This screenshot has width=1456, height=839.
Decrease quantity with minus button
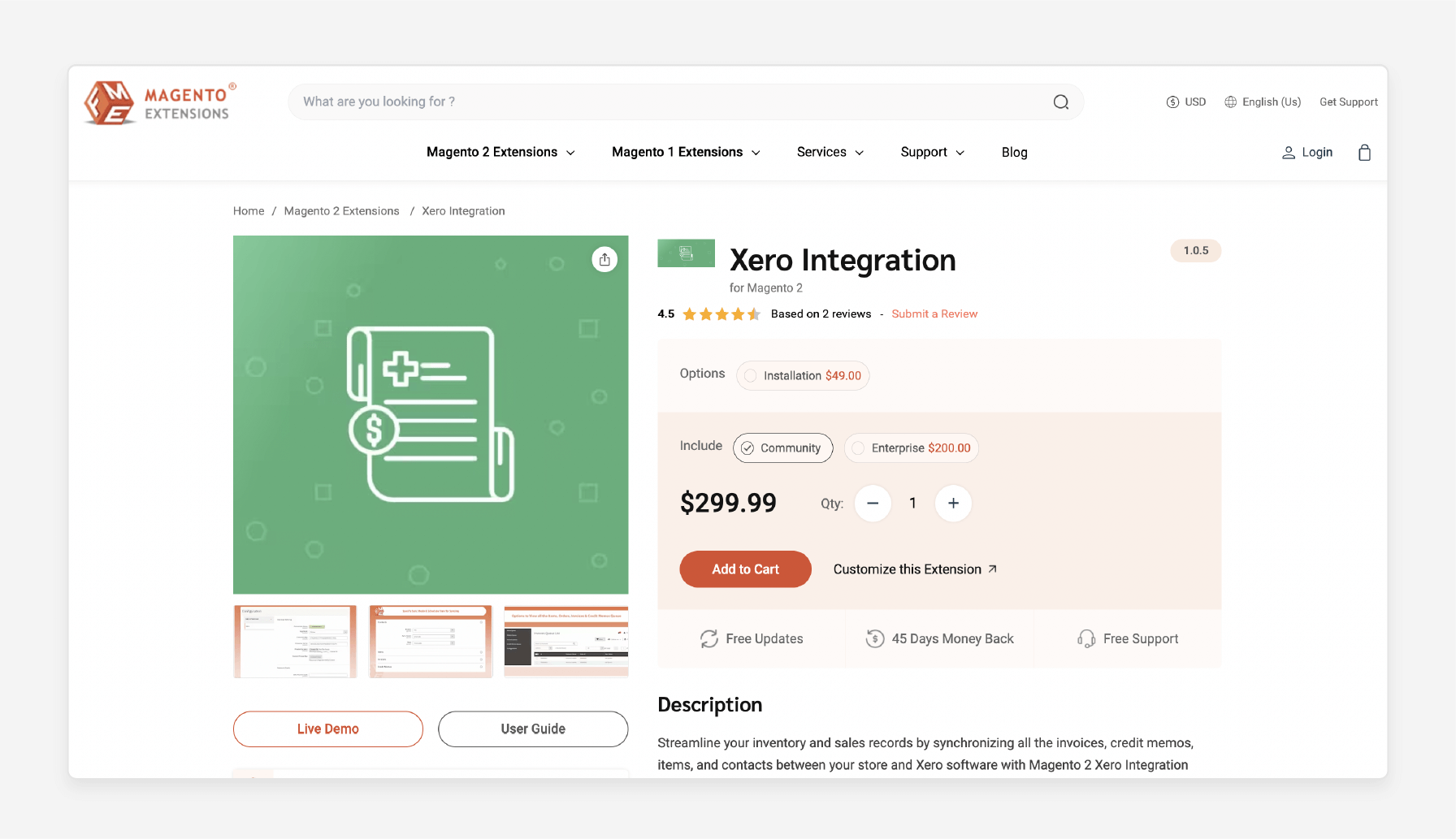click(x=873, y=504)
